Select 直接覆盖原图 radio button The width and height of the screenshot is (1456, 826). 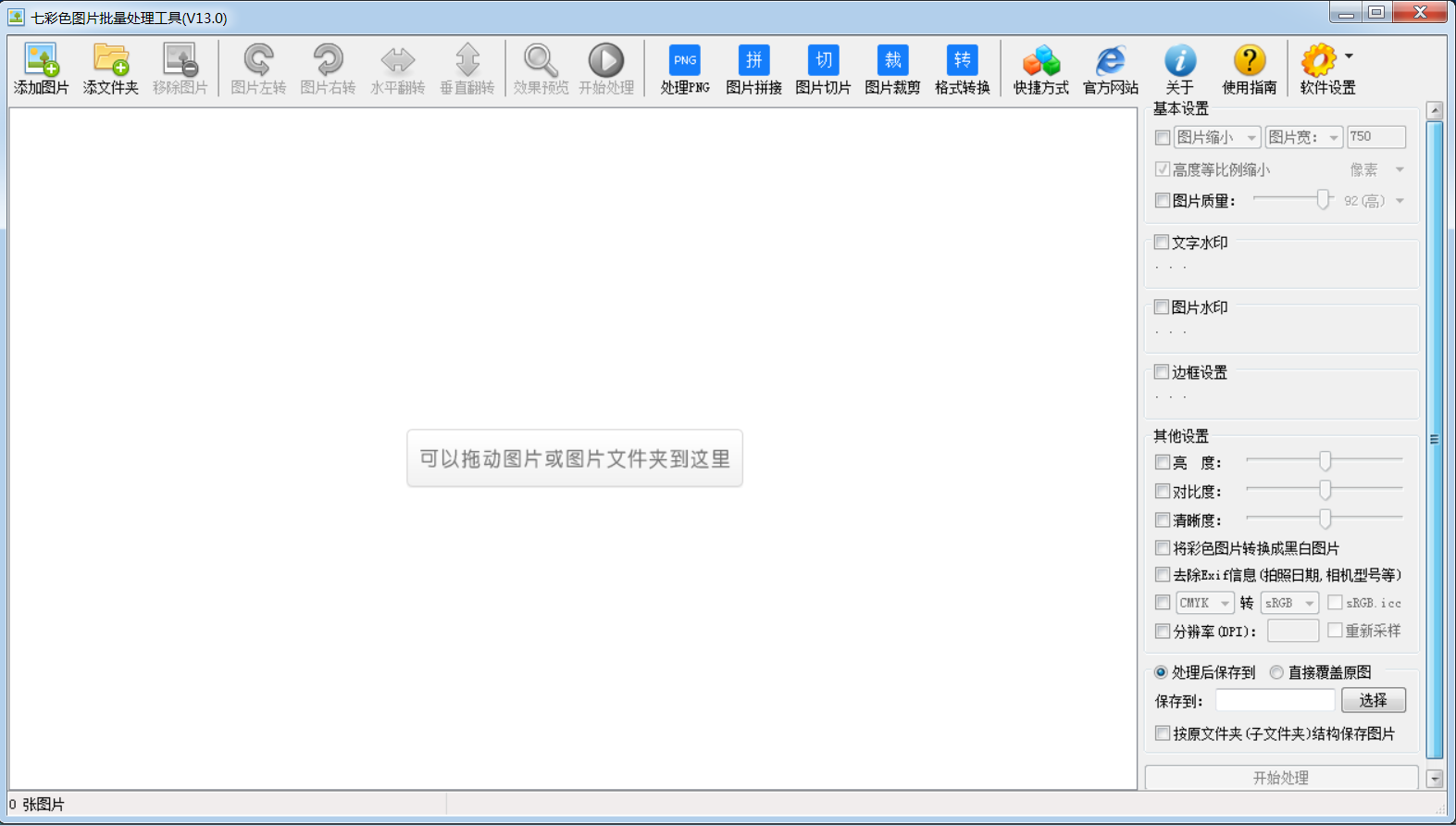(1276, 672)
